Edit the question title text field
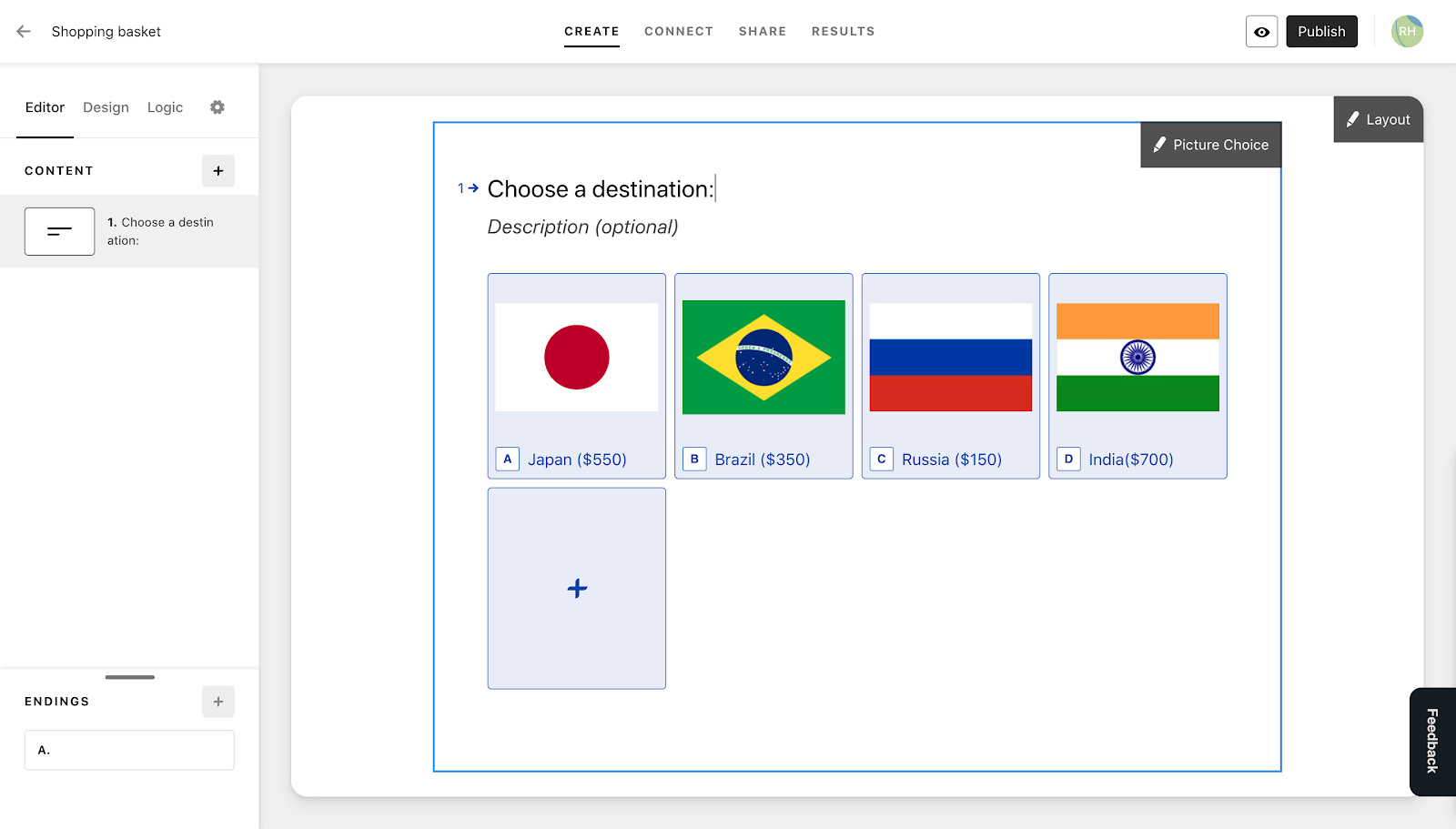1456x829 pixels. (x=601, y=189)
